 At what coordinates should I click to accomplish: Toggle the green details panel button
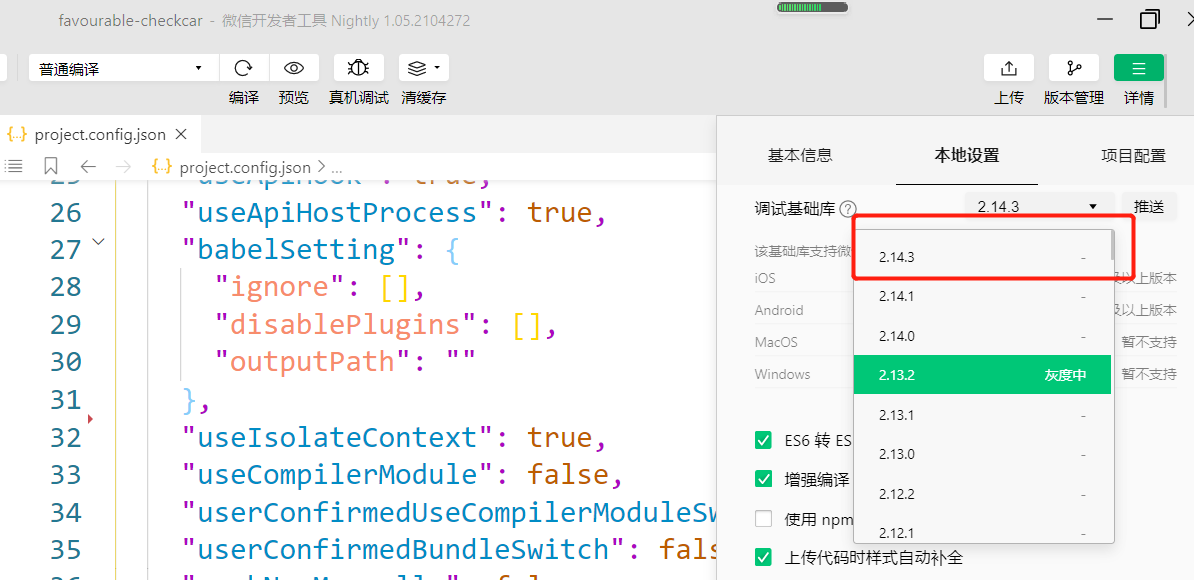(1138, 68)
